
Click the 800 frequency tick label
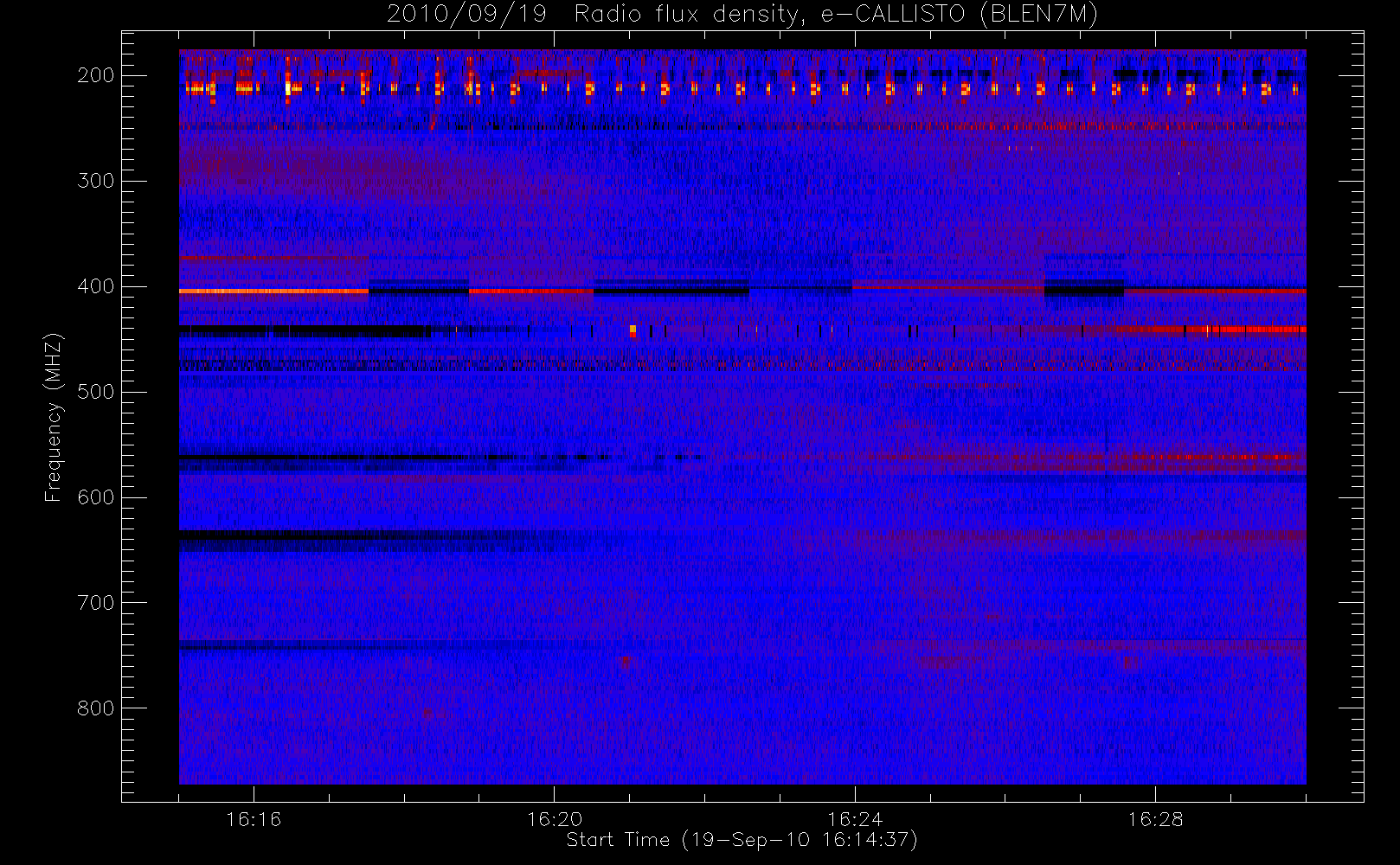click(x=96, y=708)
